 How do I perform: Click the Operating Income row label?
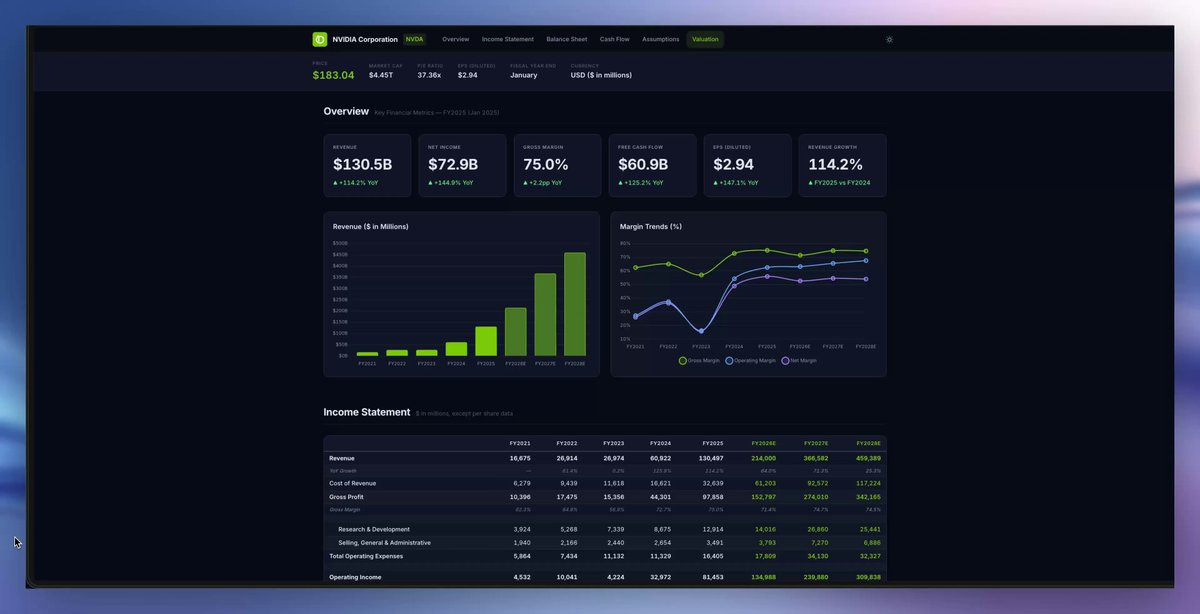pos(355,577)
